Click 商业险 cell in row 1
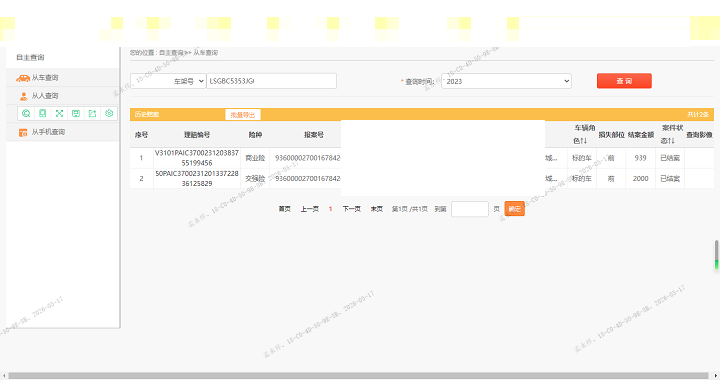Image resolution: width=720 pixels, height=380 pixels. point(255,158)
